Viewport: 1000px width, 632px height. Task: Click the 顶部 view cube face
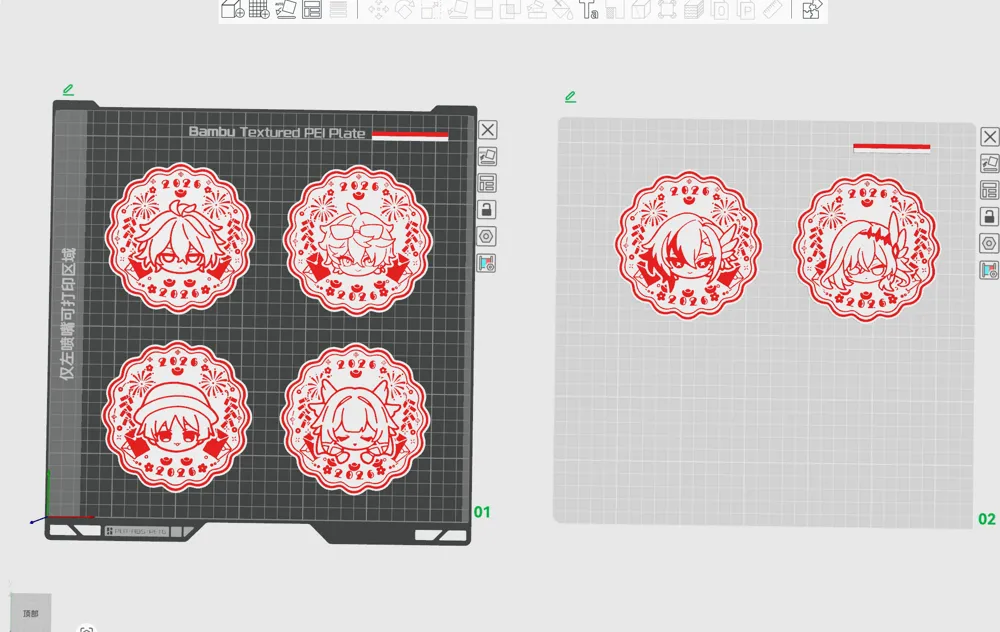click(x=31, y=613)
